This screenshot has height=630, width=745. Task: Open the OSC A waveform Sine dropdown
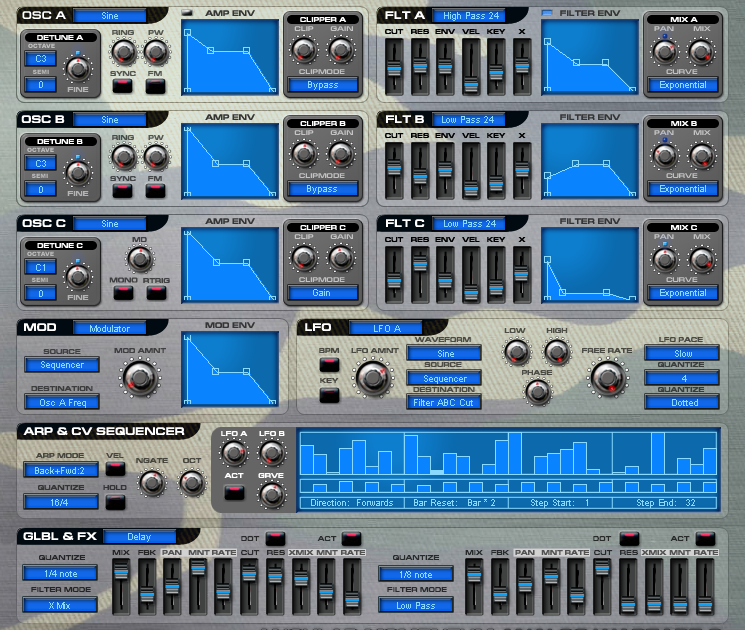pos(110,16)
